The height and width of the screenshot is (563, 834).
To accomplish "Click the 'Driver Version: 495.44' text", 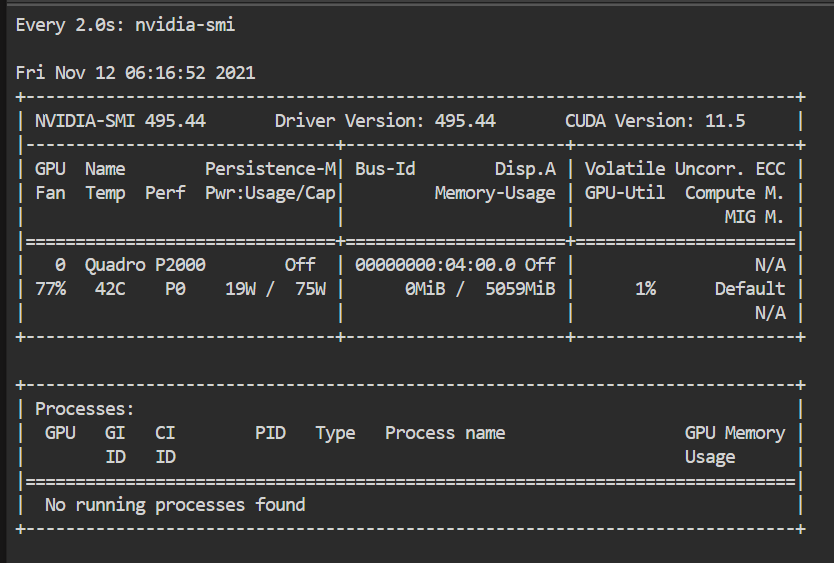I will click(x=385, y=121).
